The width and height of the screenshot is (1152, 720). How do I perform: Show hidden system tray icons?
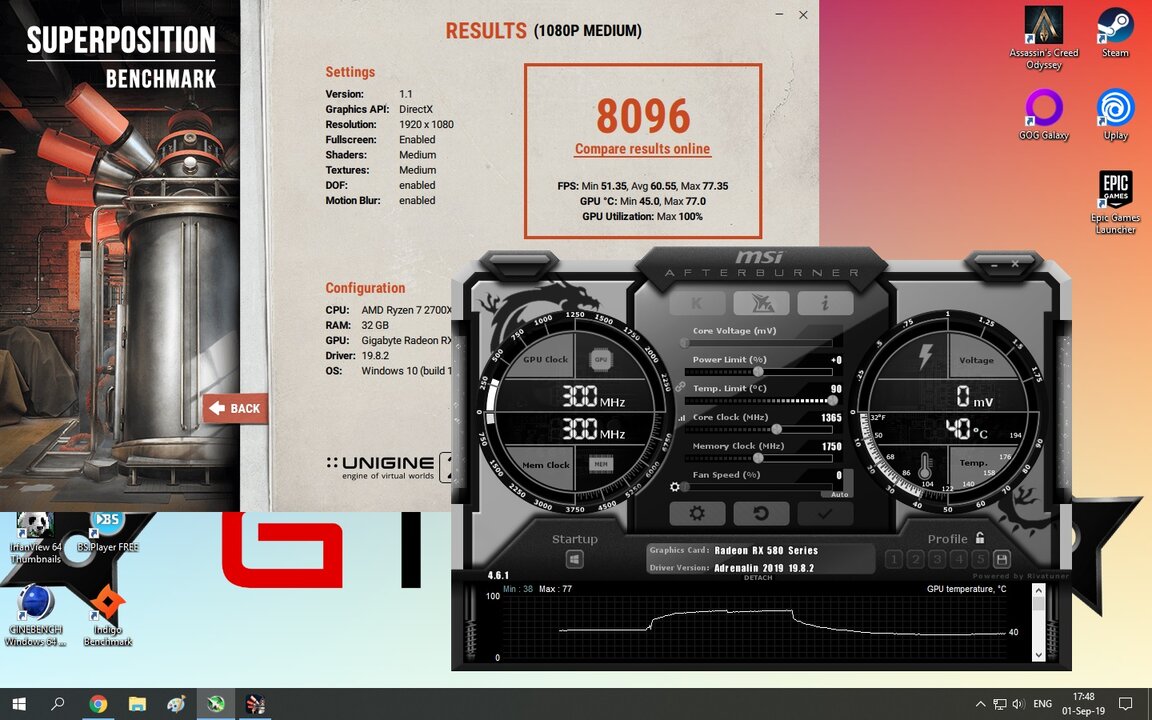980,704
